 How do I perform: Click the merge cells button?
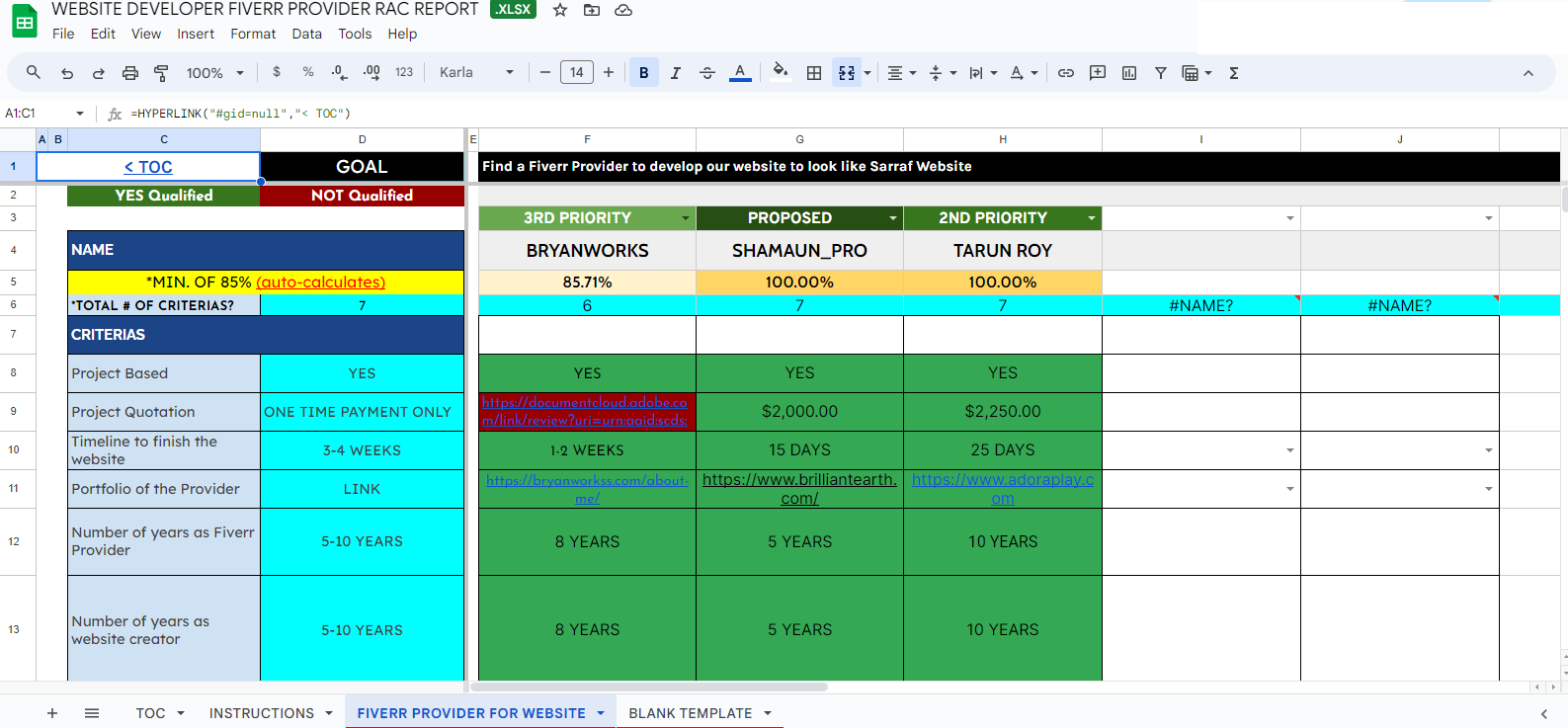847,73
